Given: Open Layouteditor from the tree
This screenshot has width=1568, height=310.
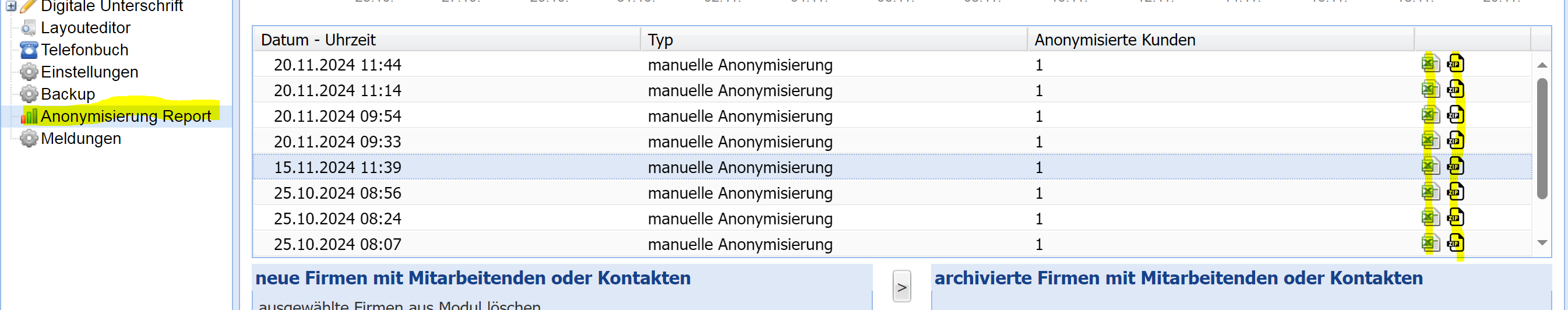Looking at the screenshot, I should [x=85, y=27].
